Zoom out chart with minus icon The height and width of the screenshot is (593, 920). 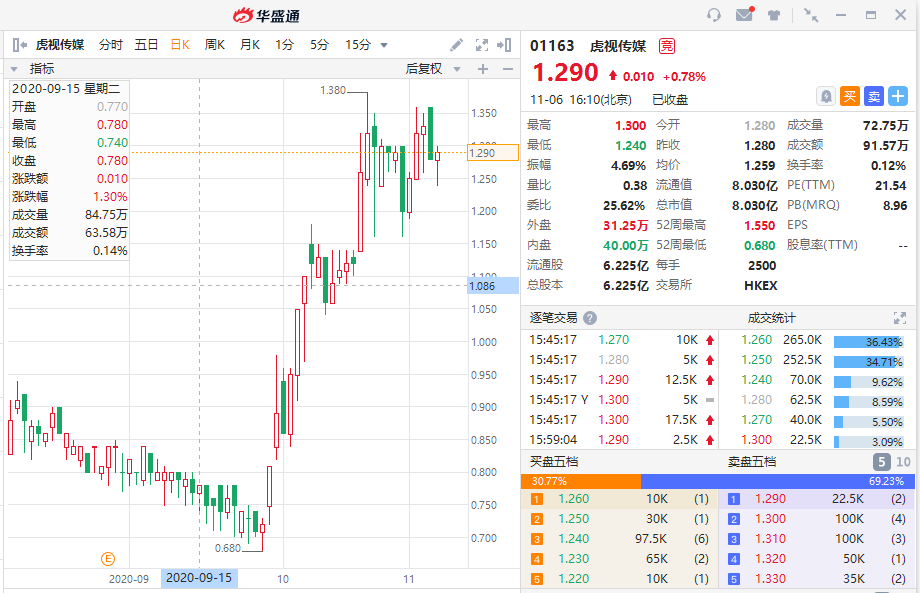(x=508, y=69)
